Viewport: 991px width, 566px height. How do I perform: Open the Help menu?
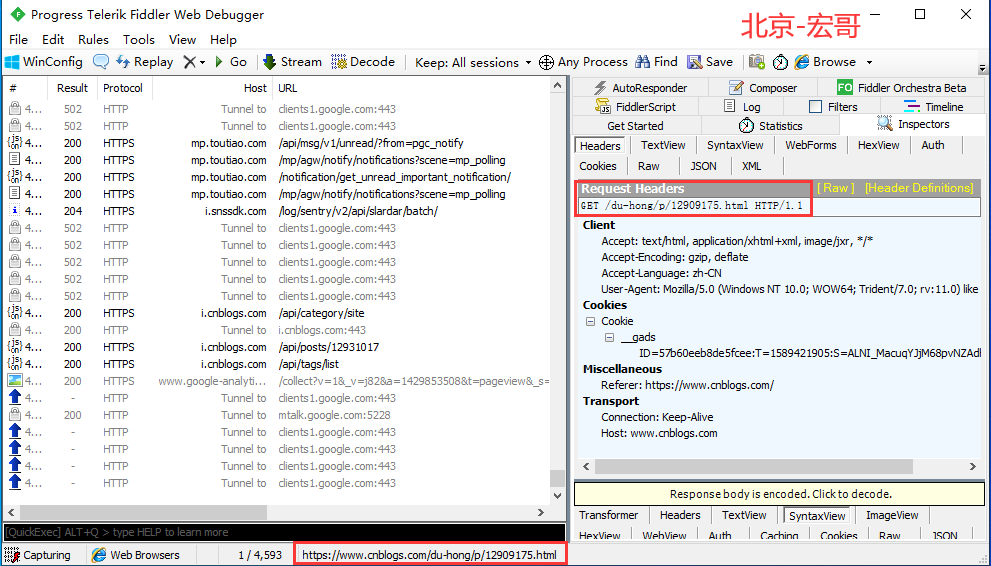223,39
